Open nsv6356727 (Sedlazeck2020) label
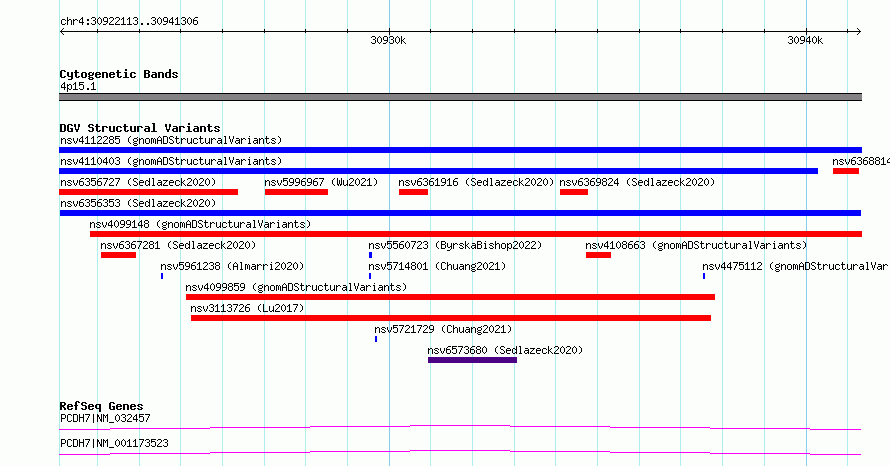The width and height of the screenshot is (890, 466). (x=138, y=182)
